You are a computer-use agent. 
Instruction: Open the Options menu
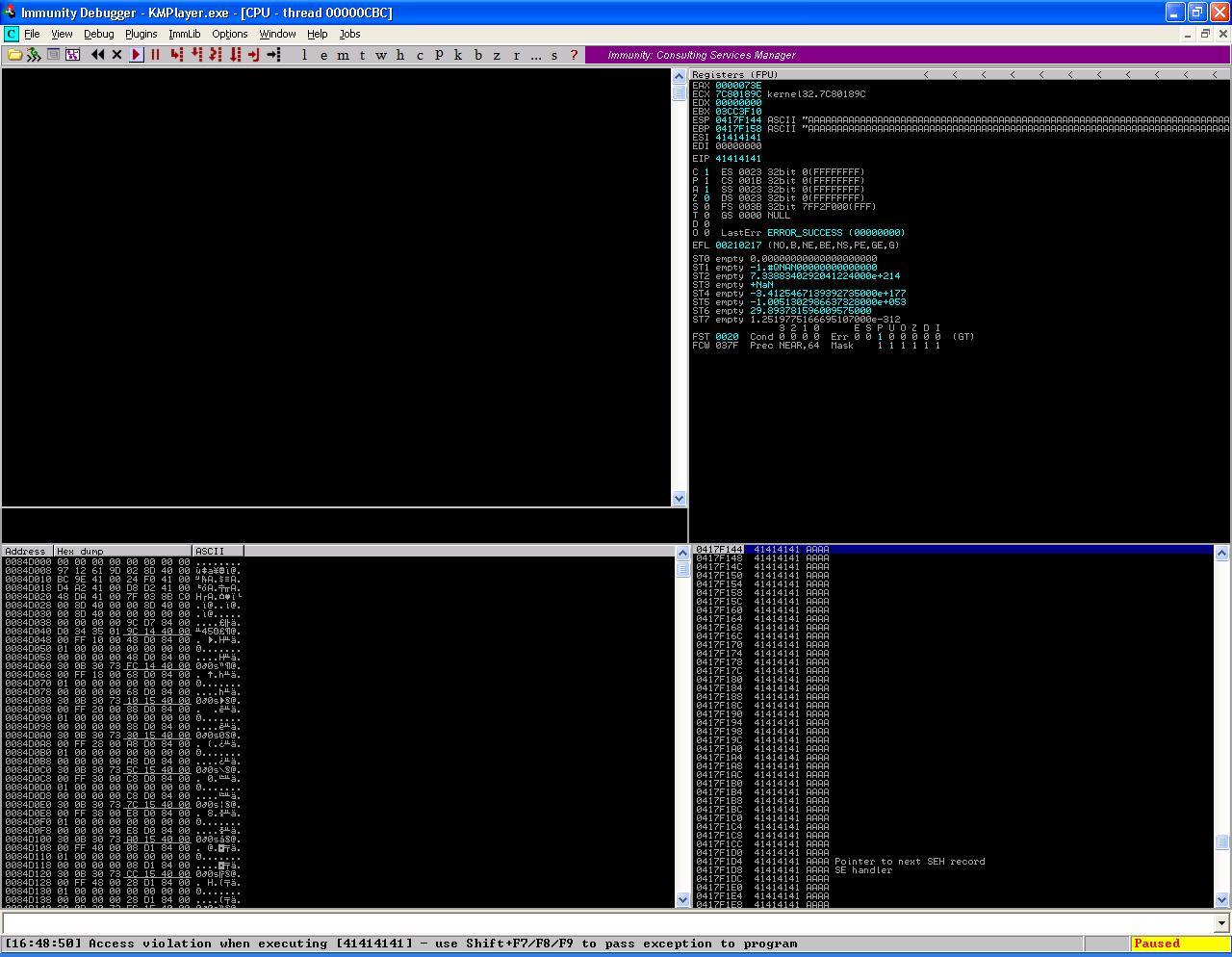click(x=229, y=34)
